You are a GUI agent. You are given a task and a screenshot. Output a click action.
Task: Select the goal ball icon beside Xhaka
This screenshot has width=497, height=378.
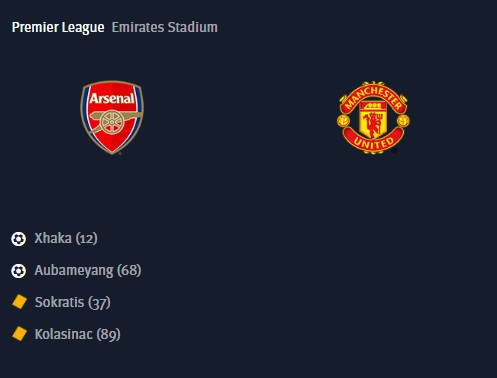pos(18,239)
